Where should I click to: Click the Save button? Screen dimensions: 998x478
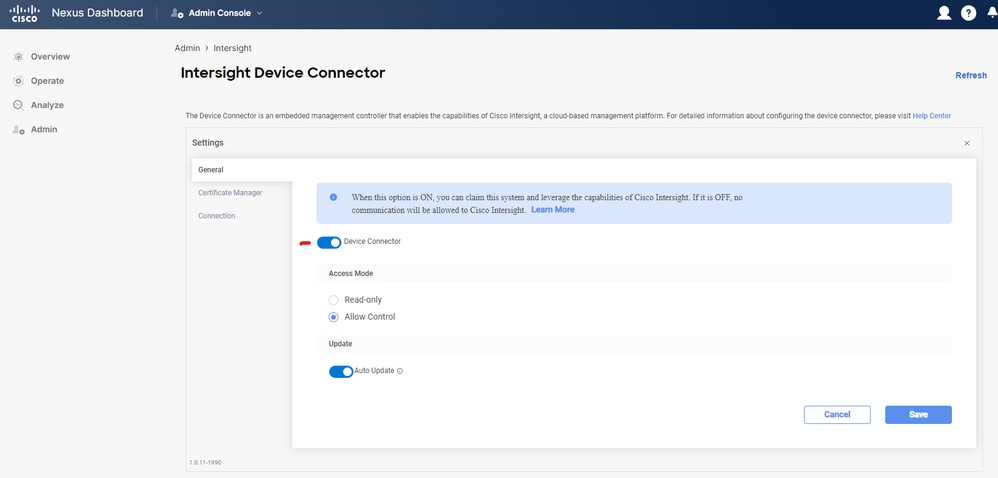tap(918, 414)
